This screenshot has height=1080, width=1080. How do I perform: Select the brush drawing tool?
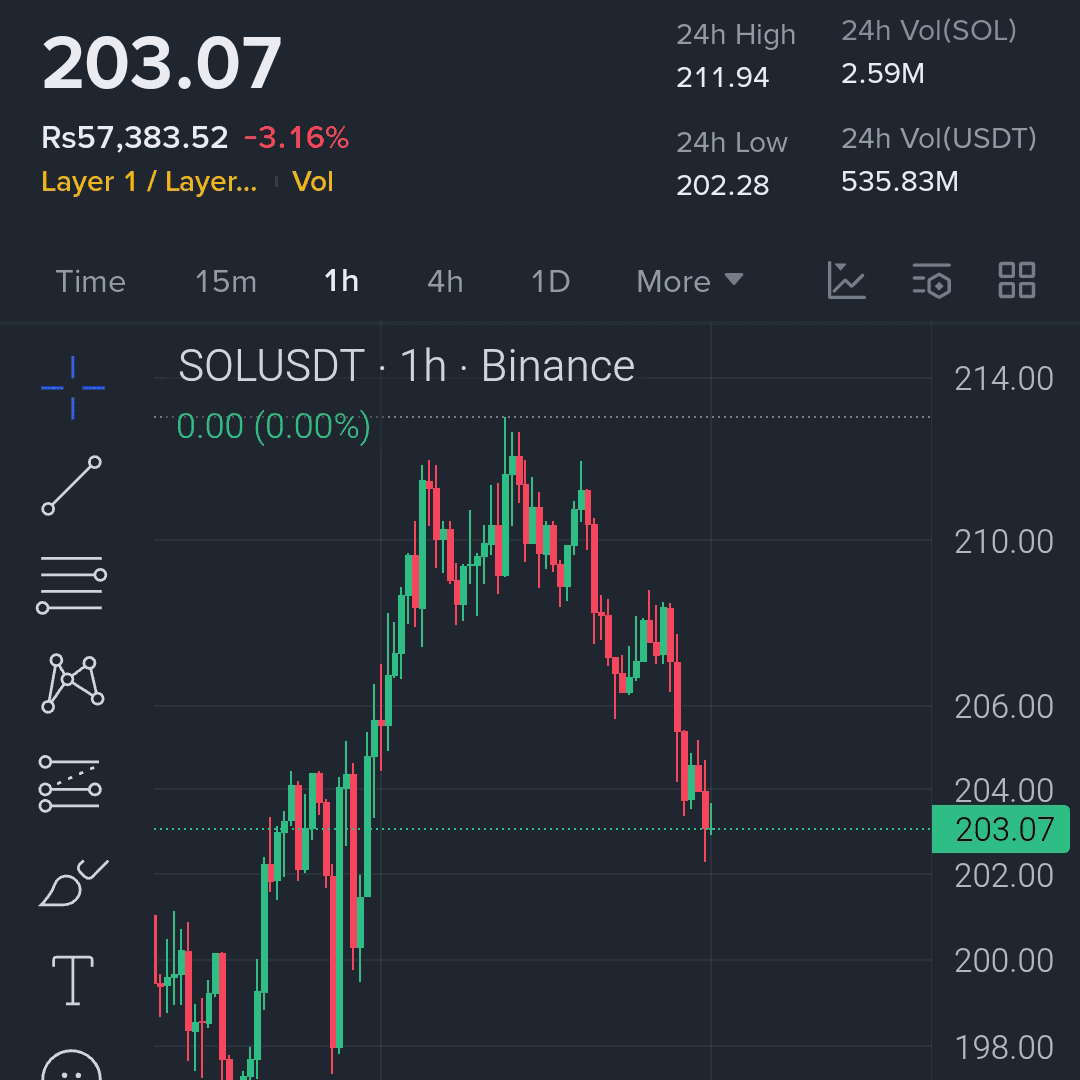(x=73, y=883)
